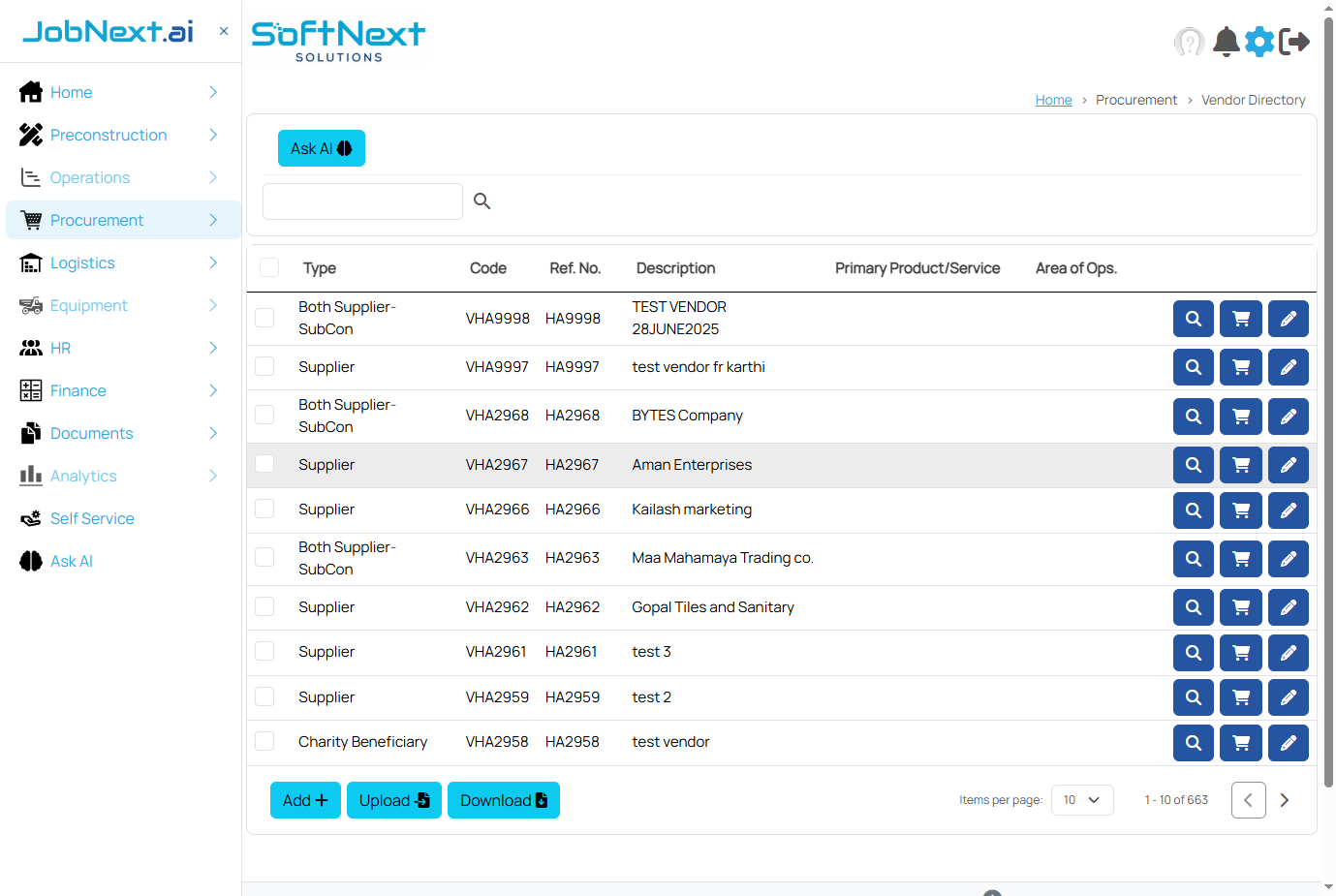Open the help icon in the header
This screenshot has width=1336, height=896.
coord(1190,42)
